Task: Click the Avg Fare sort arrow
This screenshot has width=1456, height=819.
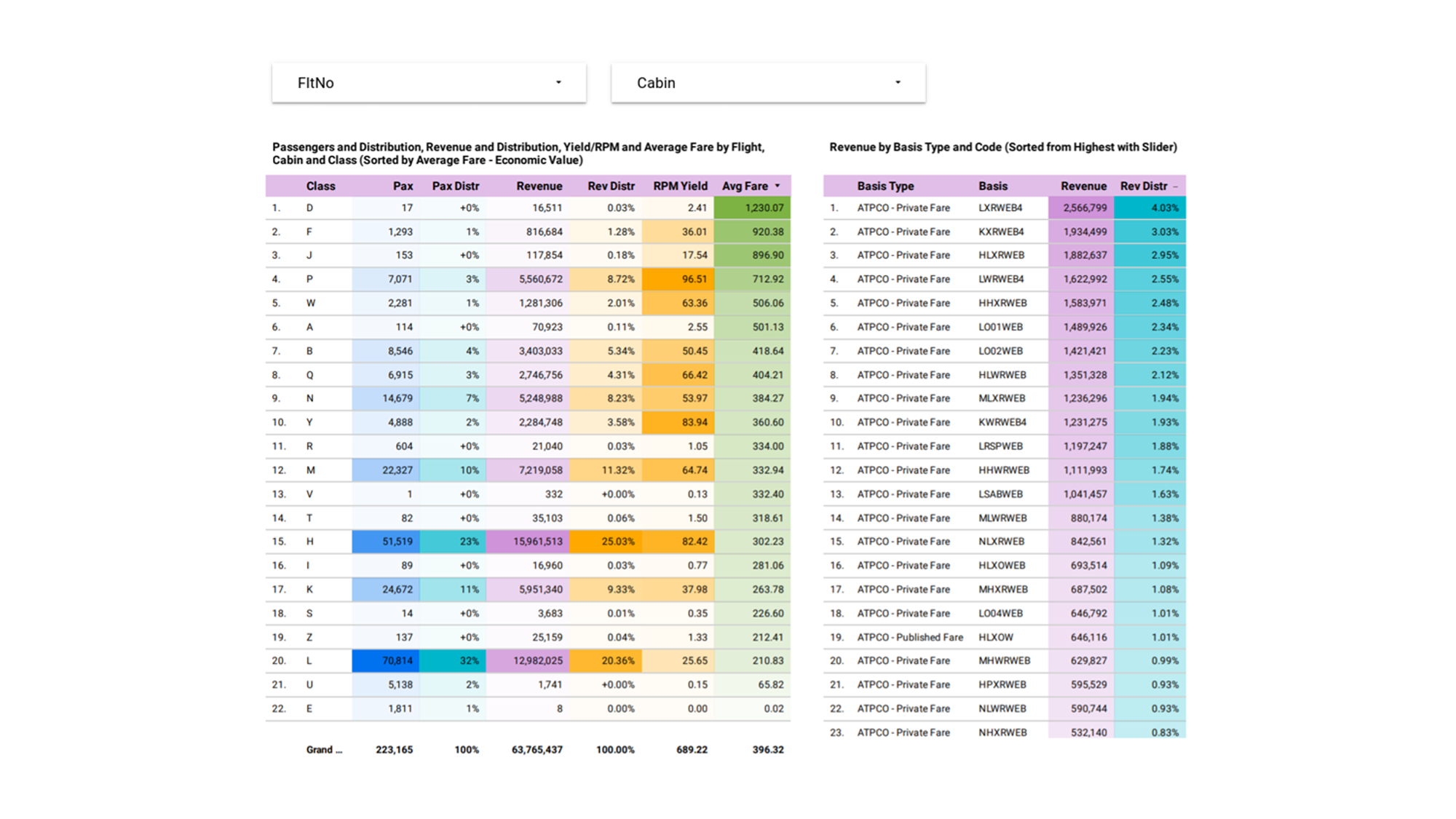Action: pos(778,186)
